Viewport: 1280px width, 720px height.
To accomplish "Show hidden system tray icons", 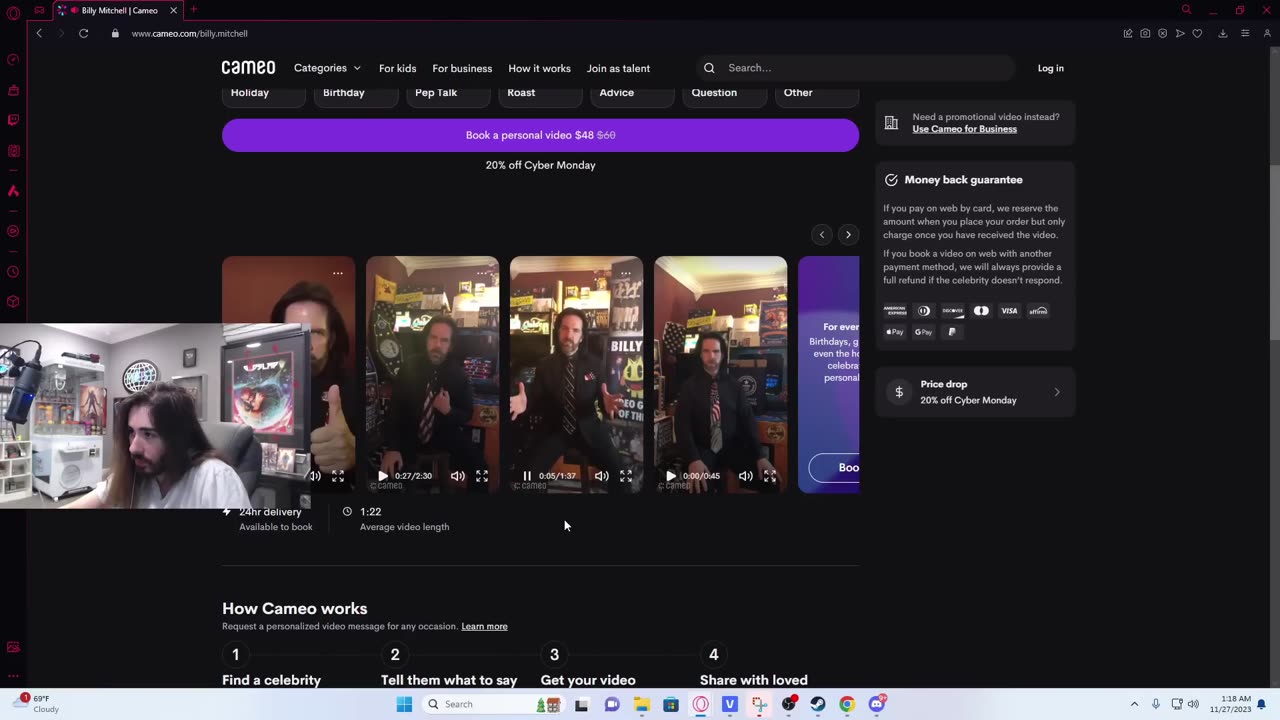I will 1134,704.
